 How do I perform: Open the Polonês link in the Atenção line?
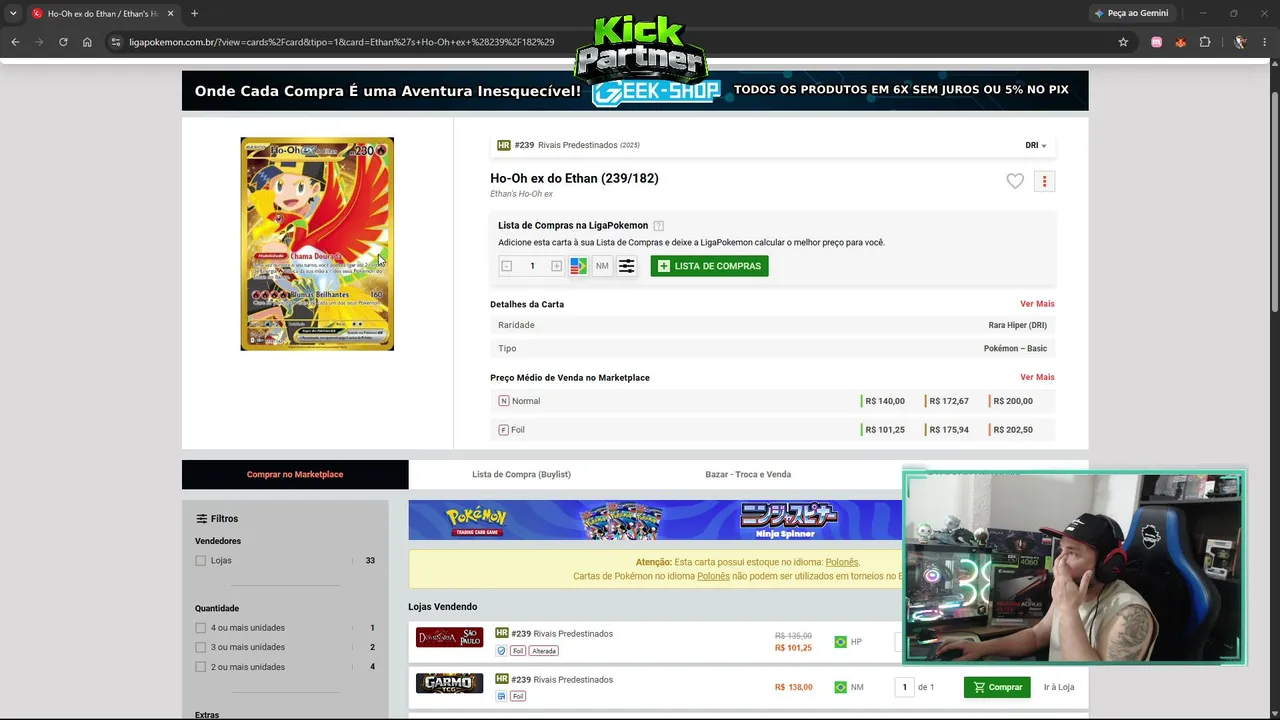[x=842, y=562]
